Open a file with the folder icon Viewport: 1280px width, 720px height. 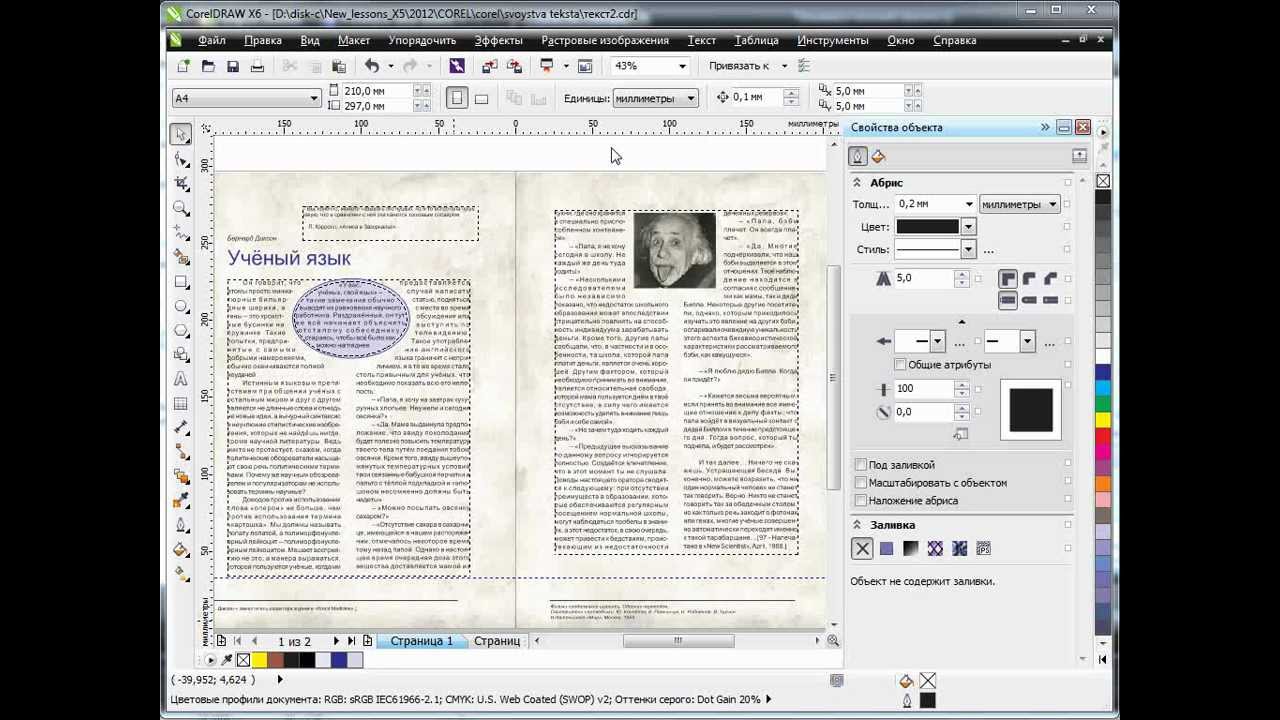coord(208,66)
